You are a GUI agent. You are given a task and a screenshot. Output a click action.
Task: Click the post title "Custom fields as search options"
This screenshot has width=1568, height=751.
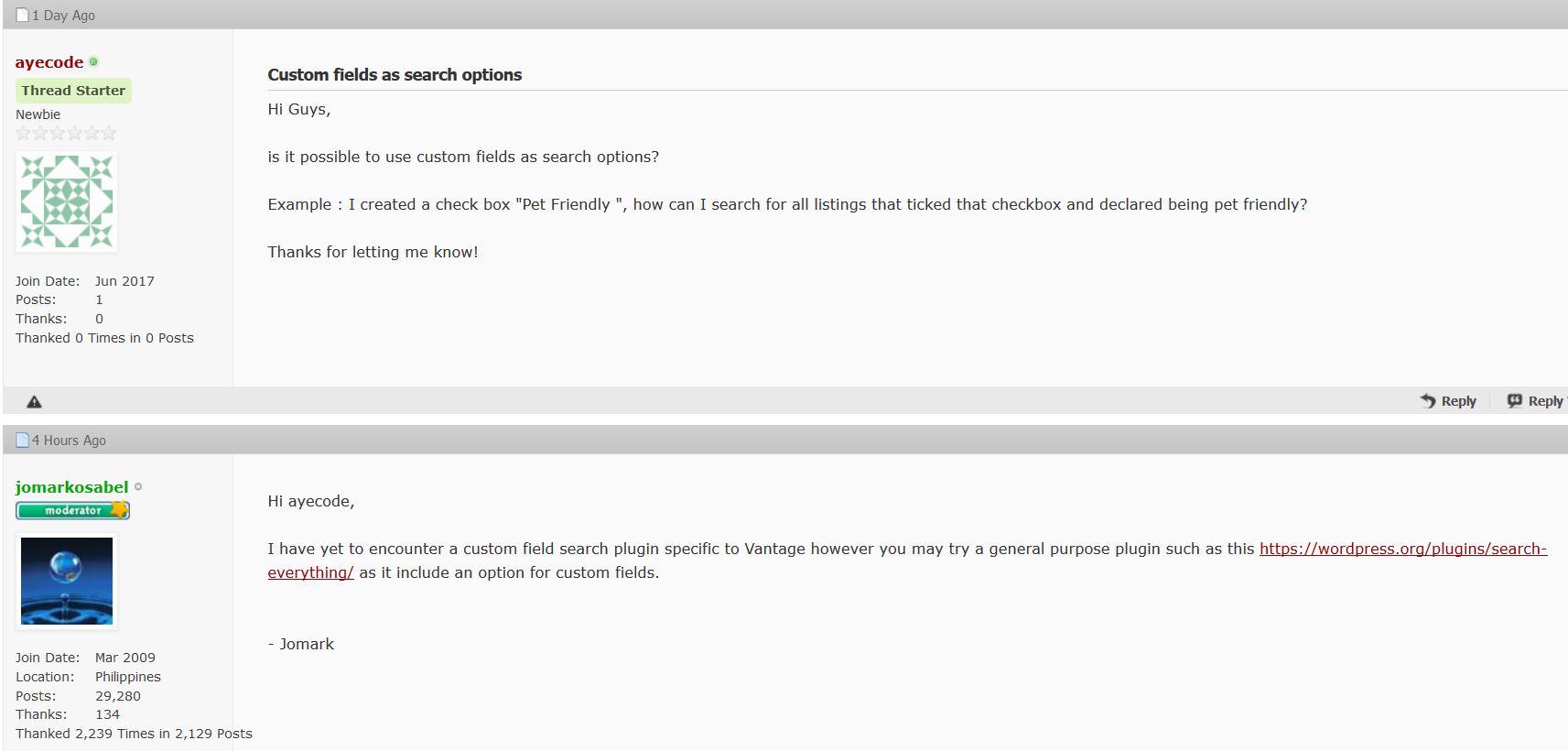[x=395, y=75]
